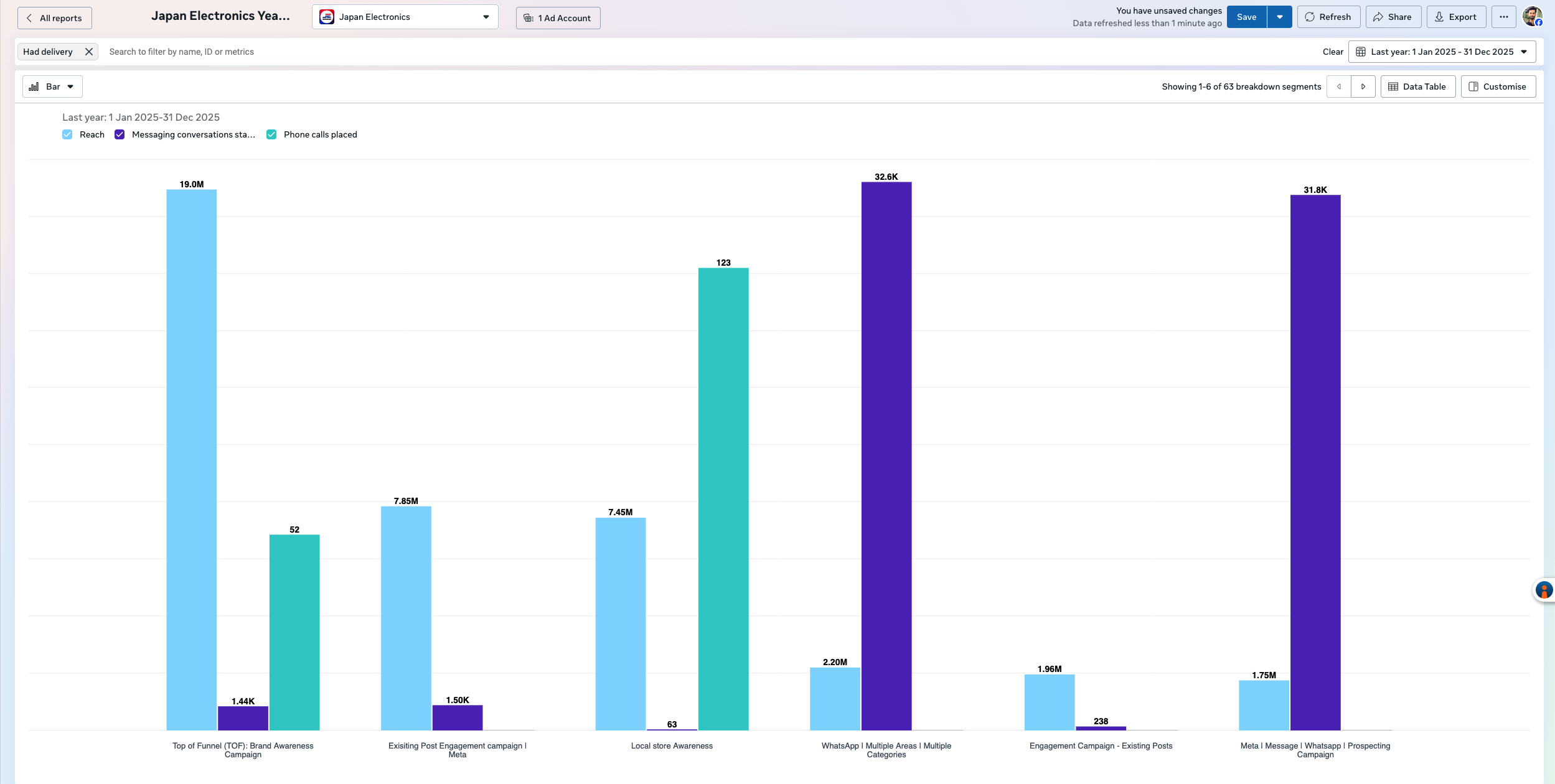Viewport: 1555px width, 784px height.
Task: Expand the Save options arrow
Action: click(1280, 17)
